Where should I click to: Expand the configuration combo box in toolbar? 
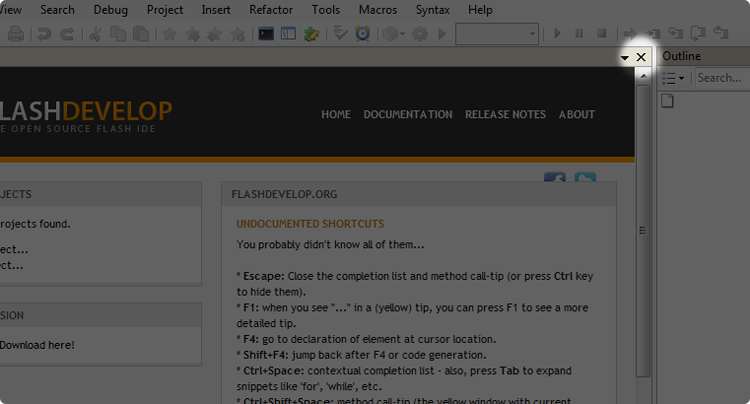[x=531, y=34]
